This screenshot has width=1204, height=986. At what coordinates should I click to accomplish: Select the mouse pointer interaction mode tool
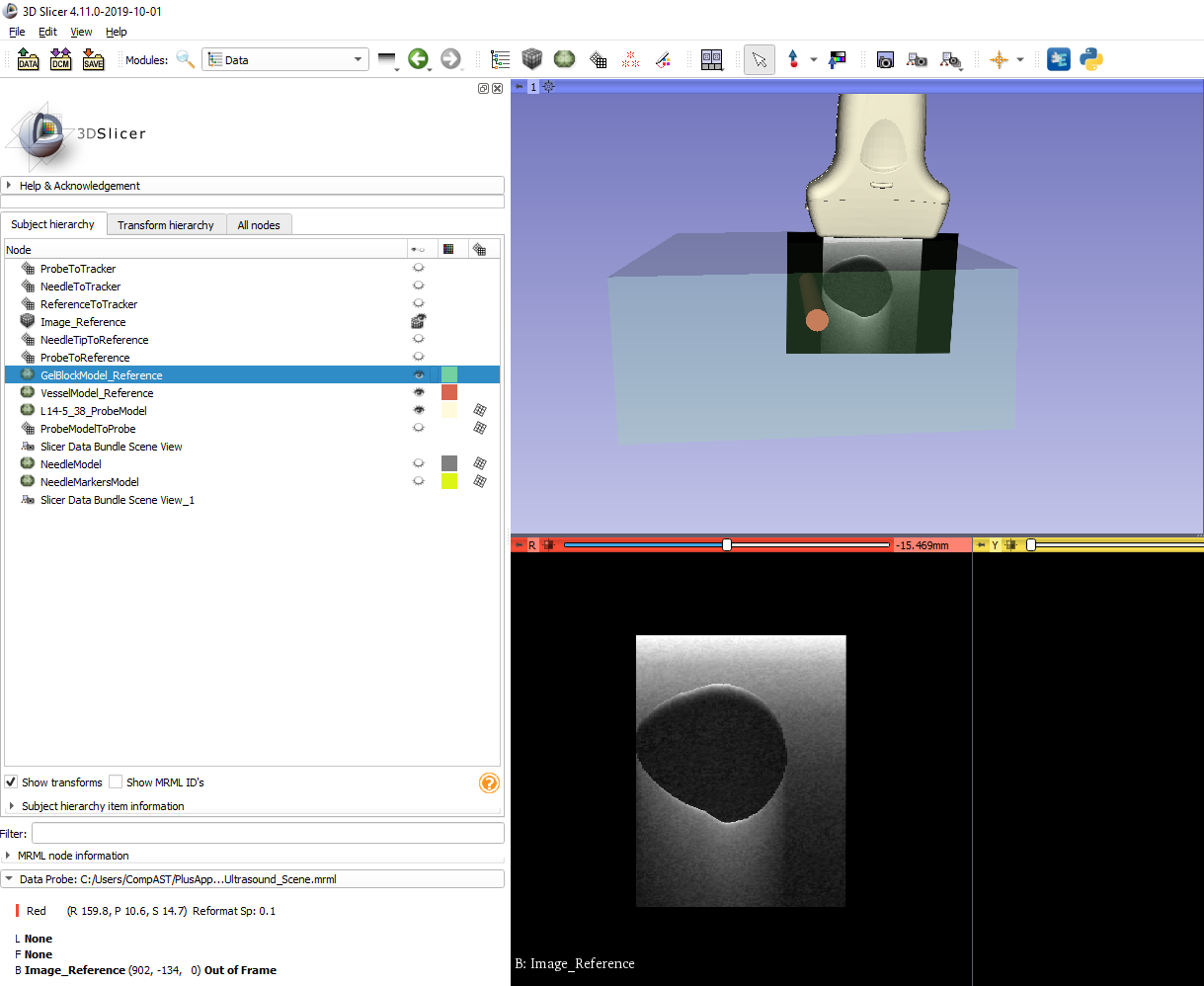(759, 59)
